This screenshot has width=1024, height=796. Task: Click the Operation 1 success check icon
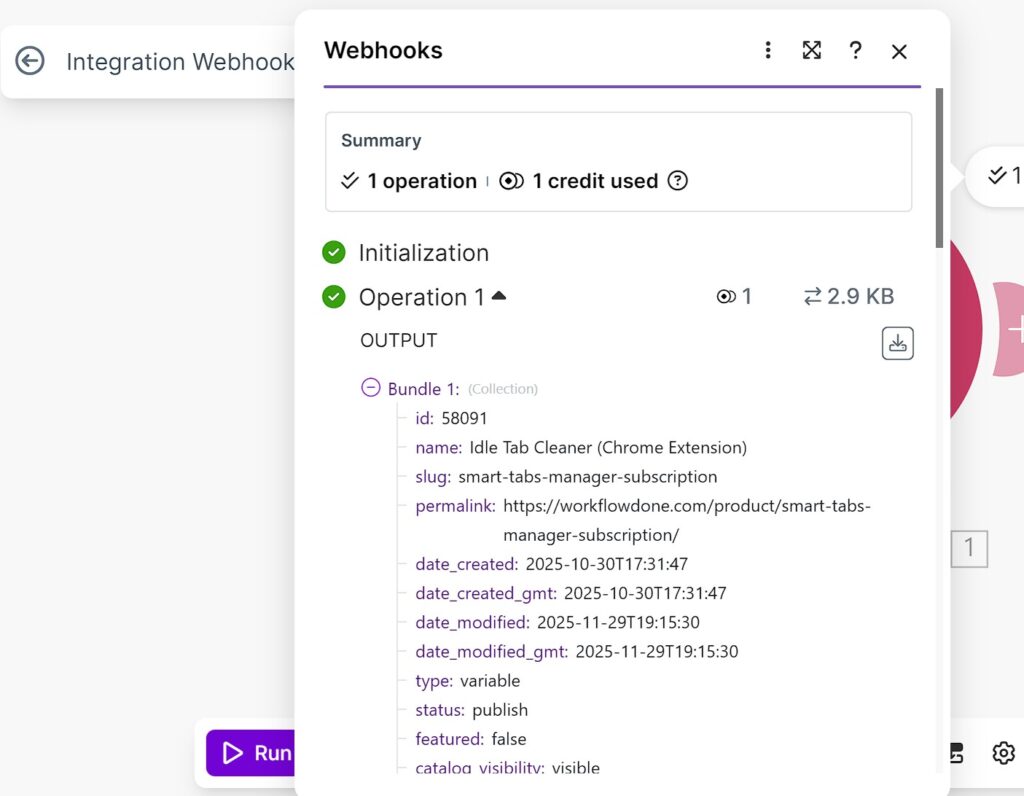point(334,297)
